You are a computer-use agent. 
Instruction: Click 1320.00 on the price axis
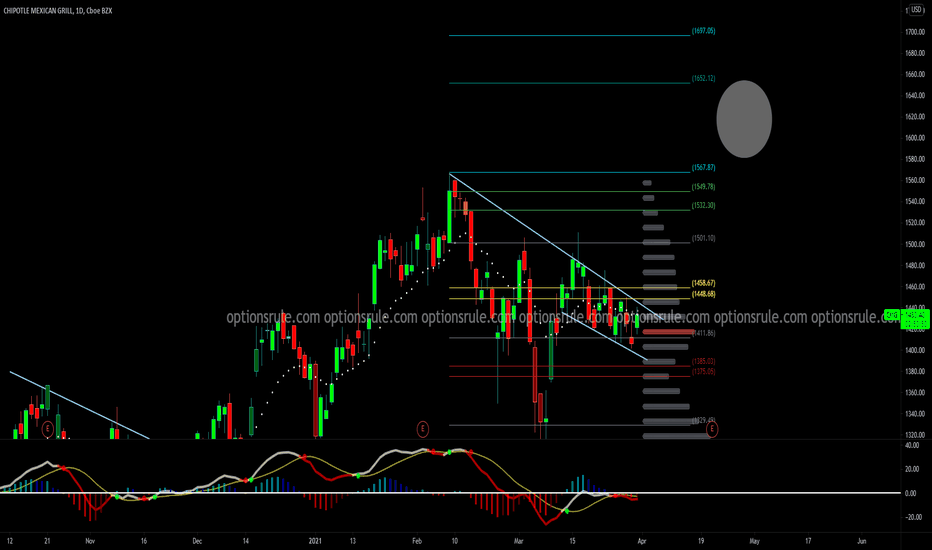point(915,435)
